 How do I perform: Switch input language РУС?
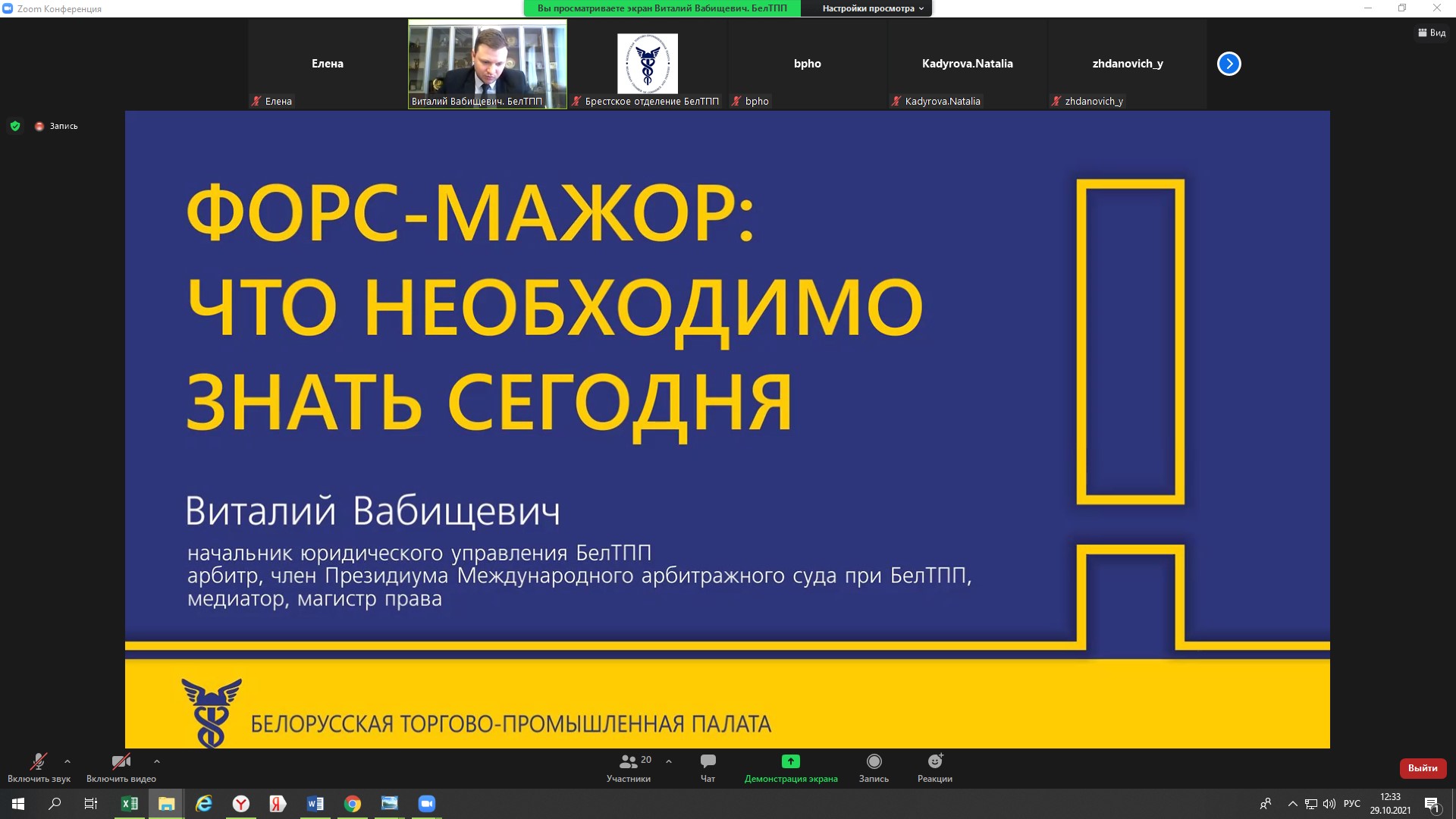(x=1351, y=804)
